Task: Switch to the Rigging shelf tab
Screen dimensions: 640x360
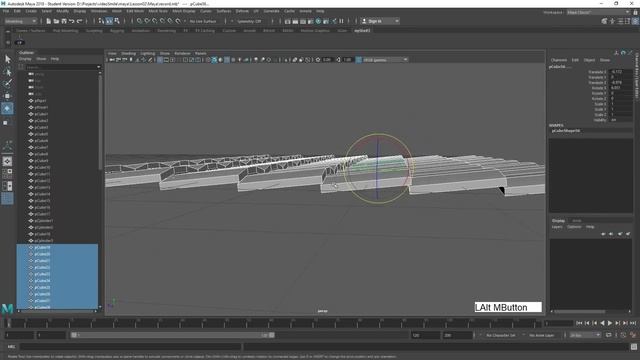Action: 117,31
